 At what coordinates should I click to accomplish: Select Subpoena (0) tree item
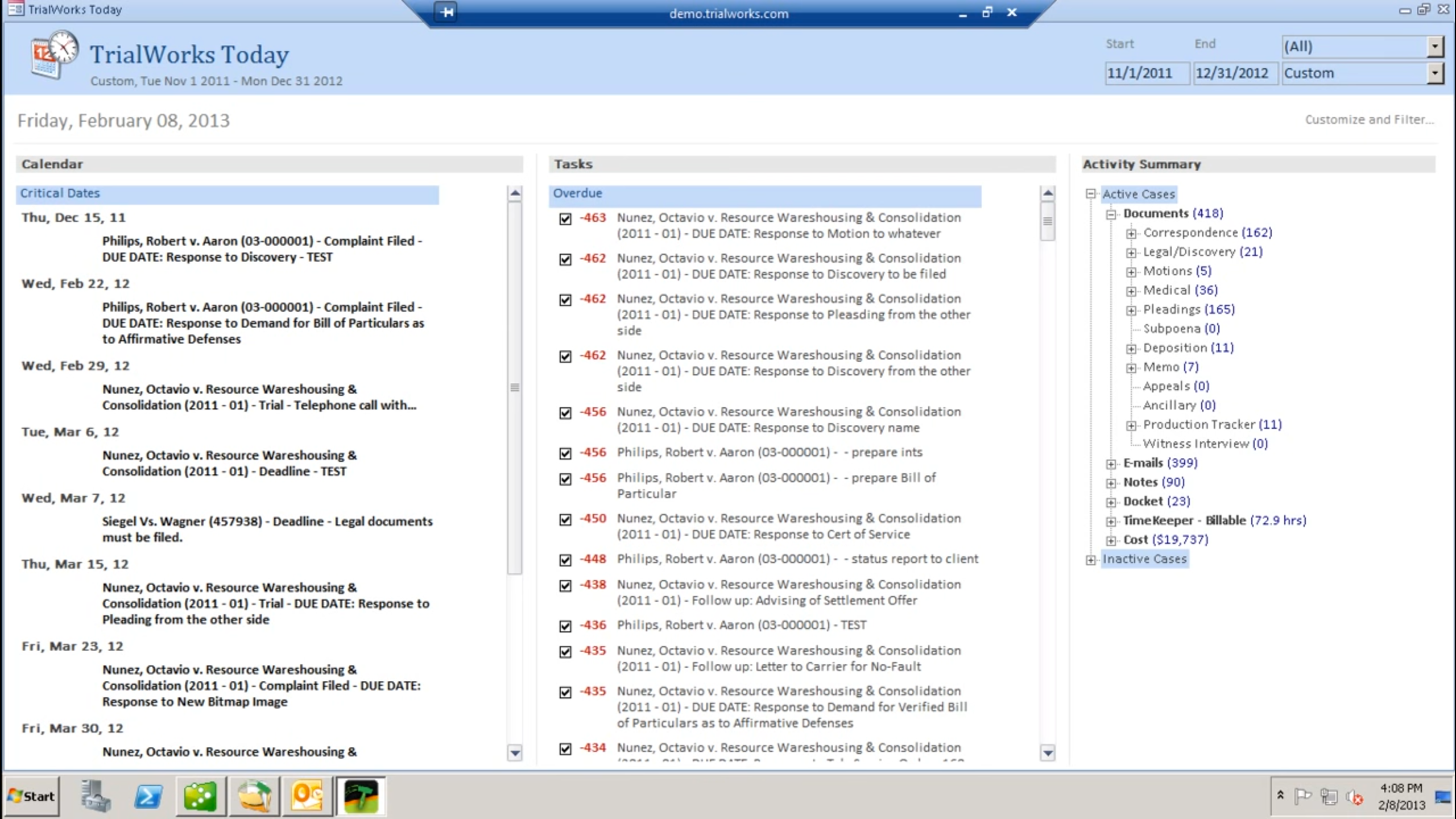(x=1182, y=328)
